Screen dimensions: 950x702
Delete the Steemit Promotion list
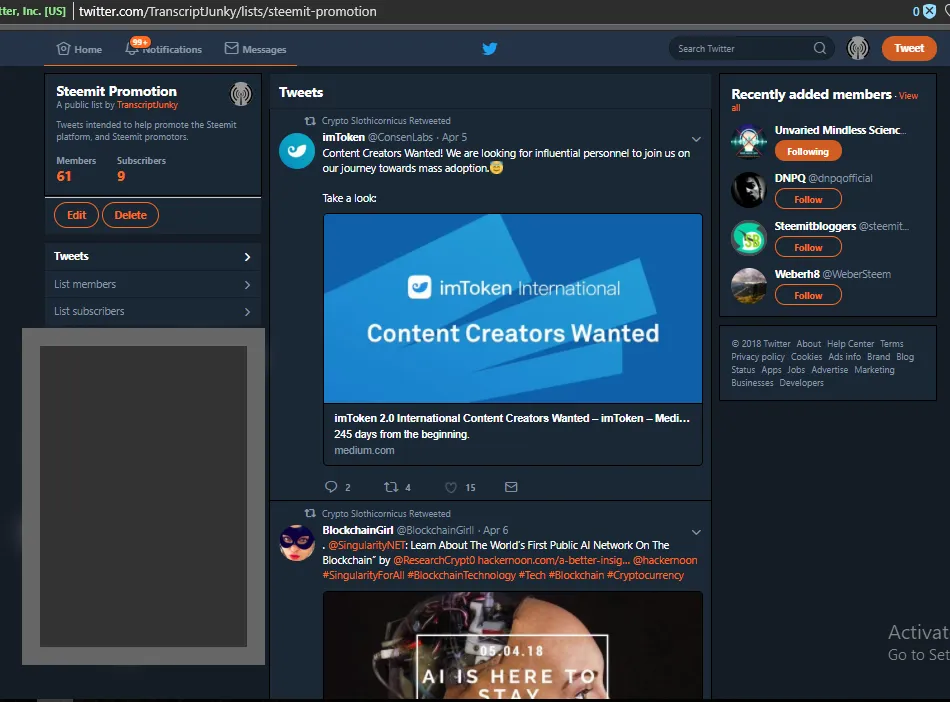130,215
